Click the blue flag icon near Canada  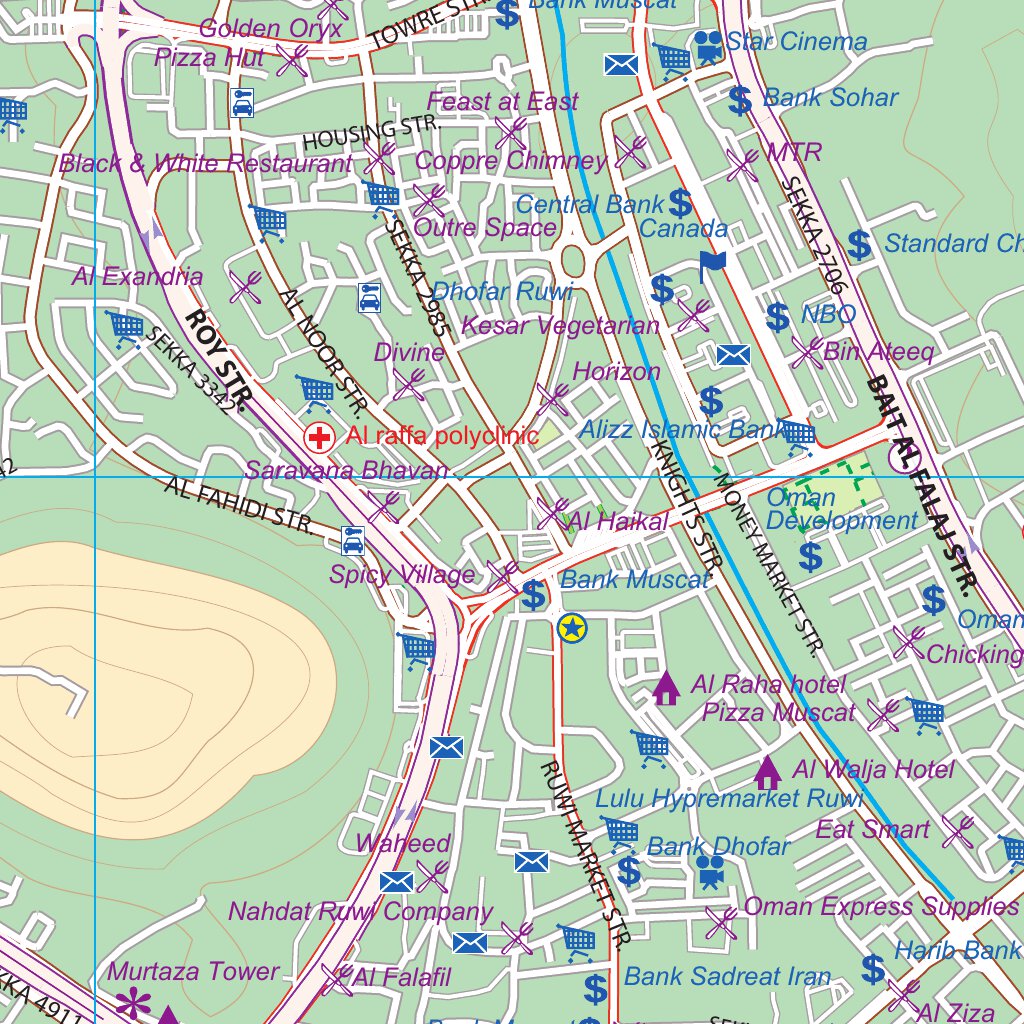coord(712,265)
